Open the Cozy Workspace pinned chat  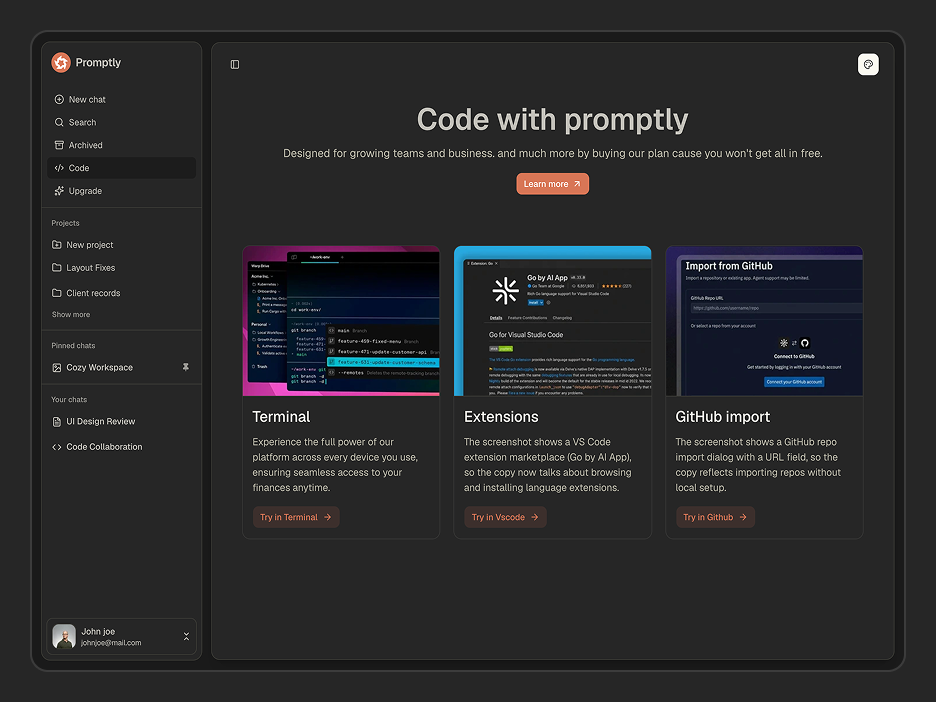coord(121,368)
